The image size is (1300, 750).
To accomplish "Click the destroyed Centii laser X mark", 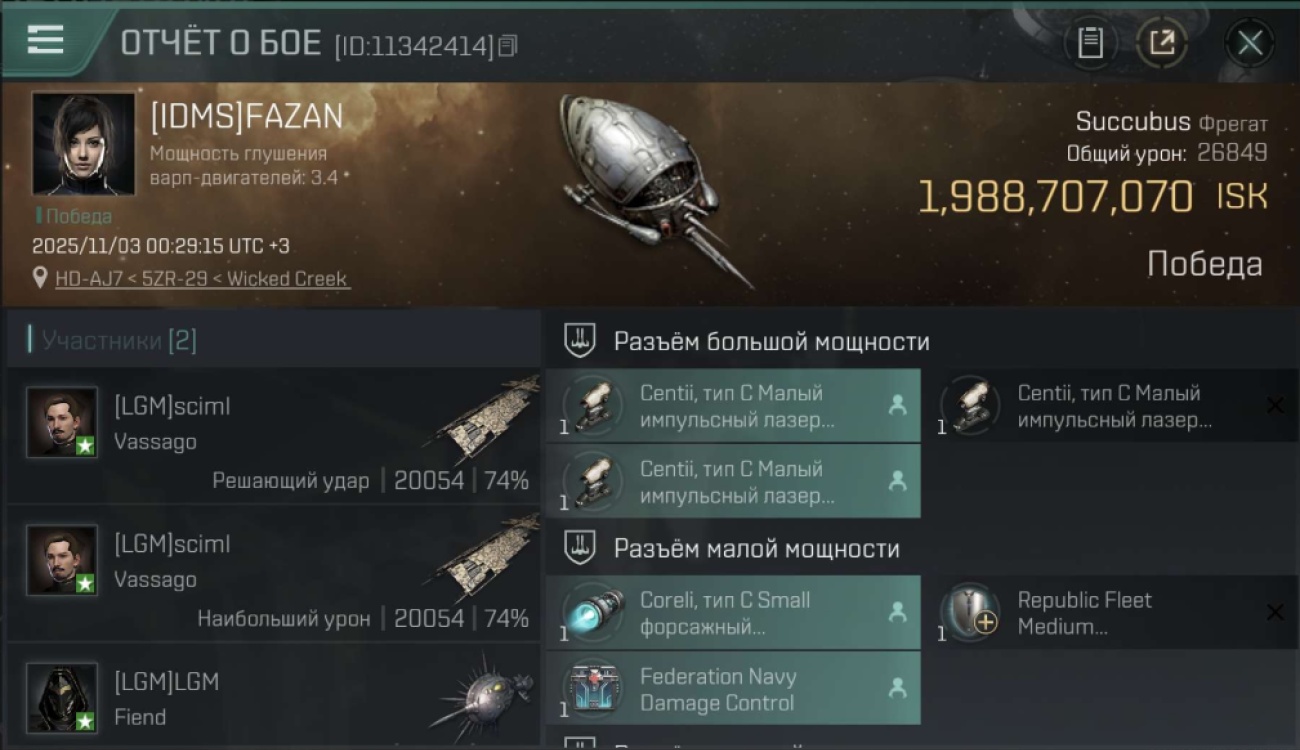I will point(1275,405).
